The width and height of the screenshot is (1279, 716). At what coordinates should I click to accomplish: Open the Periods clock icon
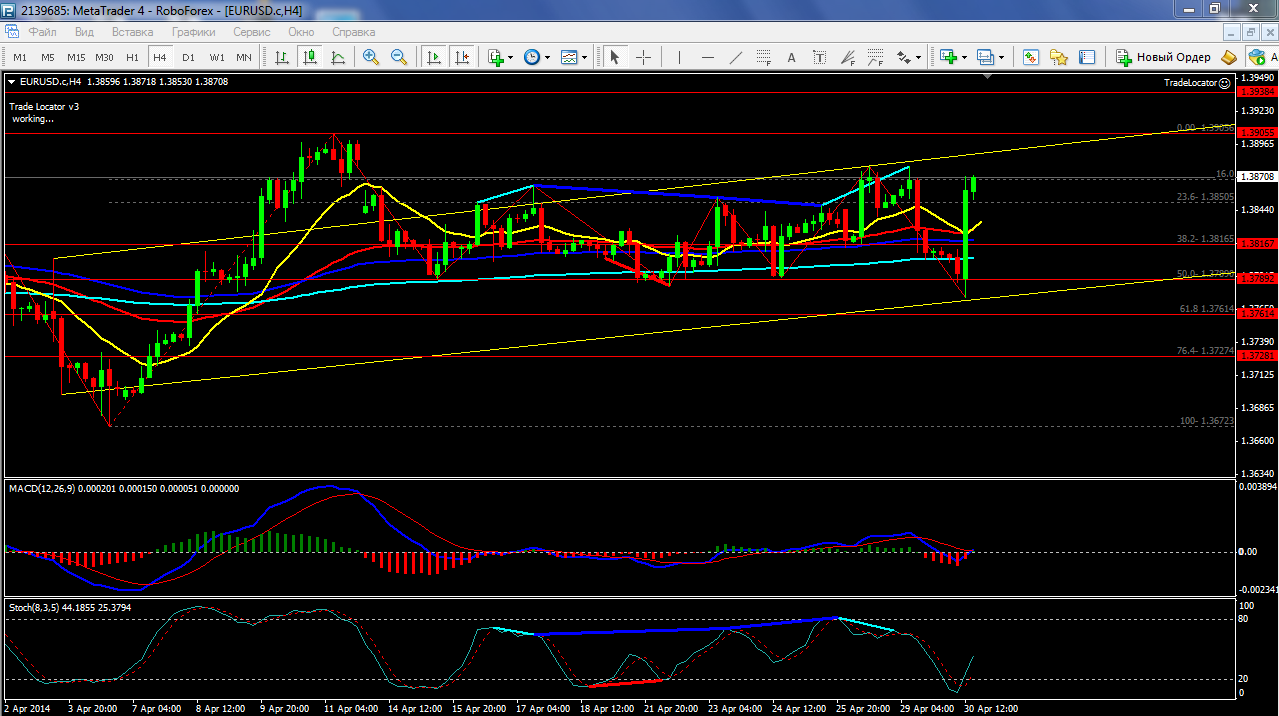(531, 57)
